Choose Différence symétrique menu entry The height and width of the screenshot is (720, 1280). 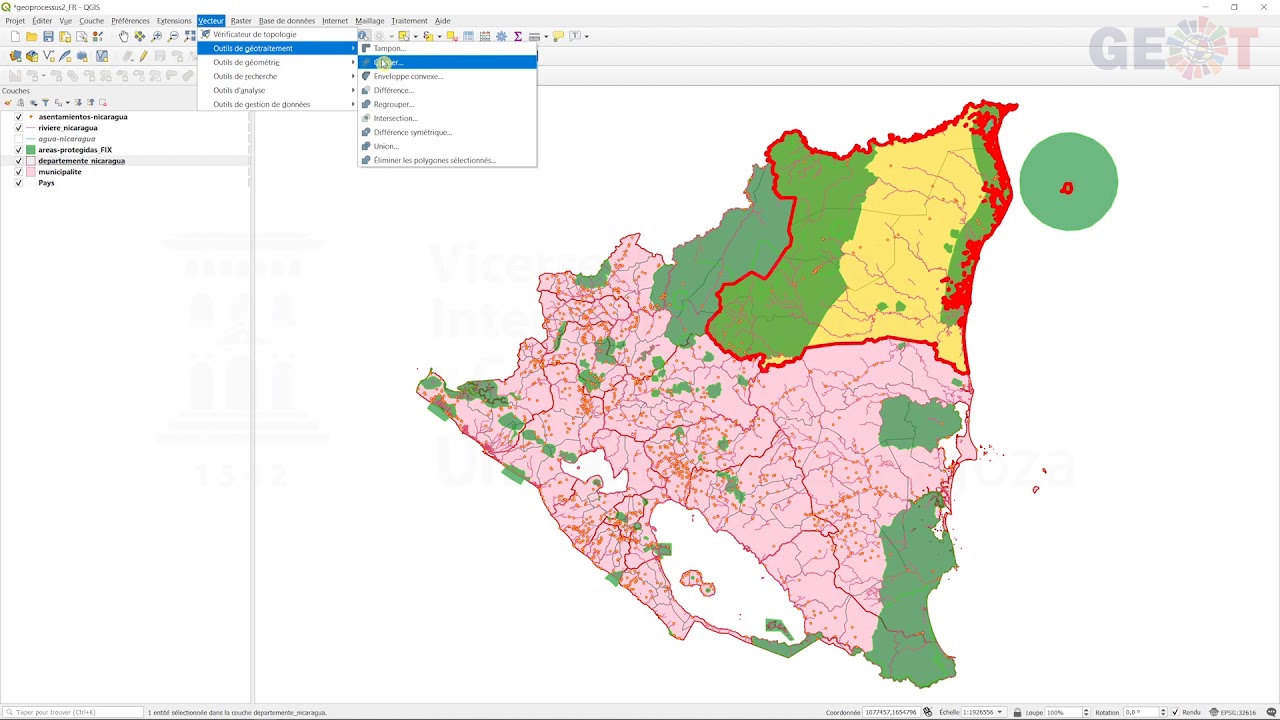click(447, 132)
